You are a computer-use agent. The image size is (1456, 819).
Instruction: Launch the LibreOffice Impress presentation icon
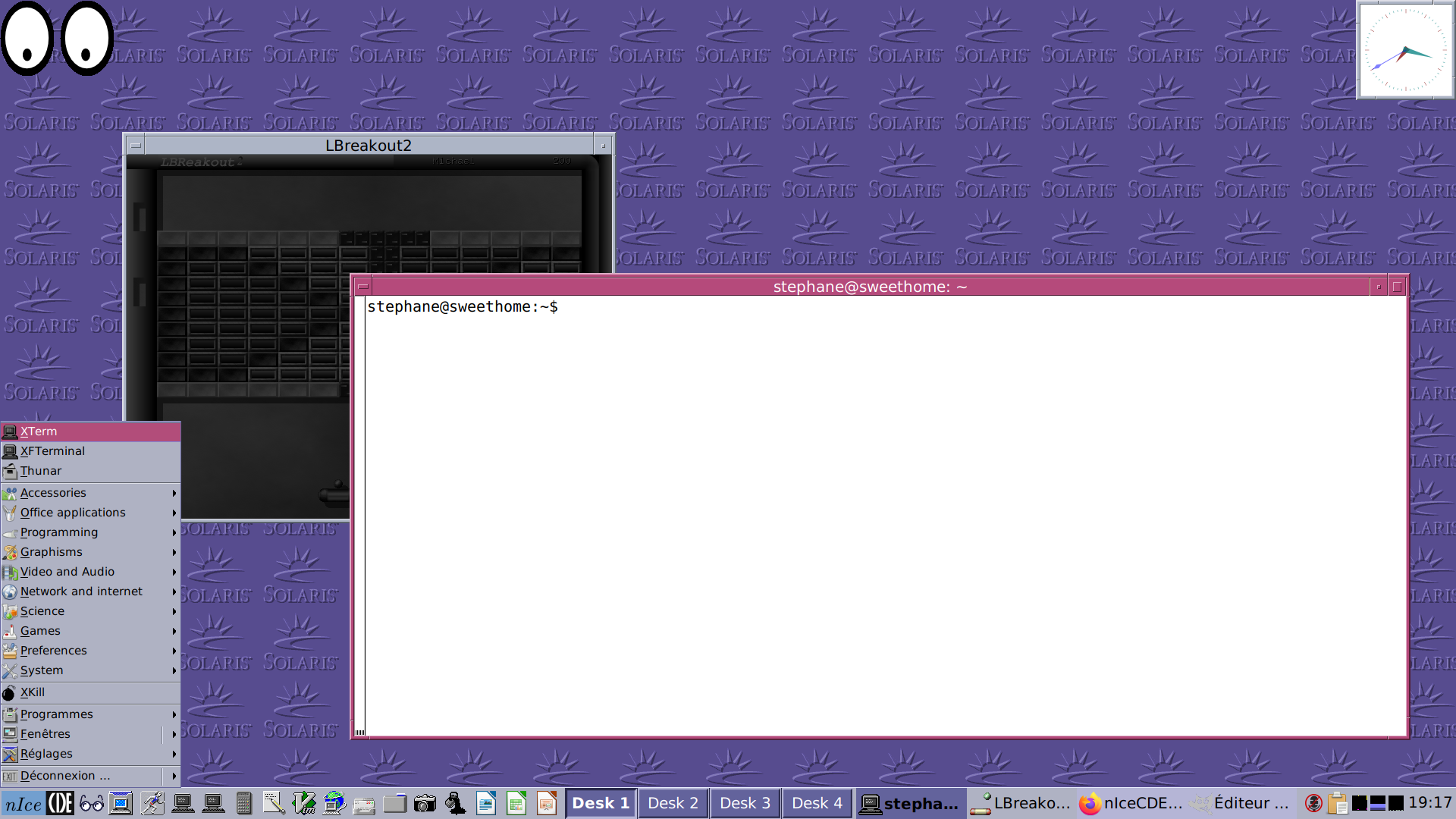click(547, 803)
